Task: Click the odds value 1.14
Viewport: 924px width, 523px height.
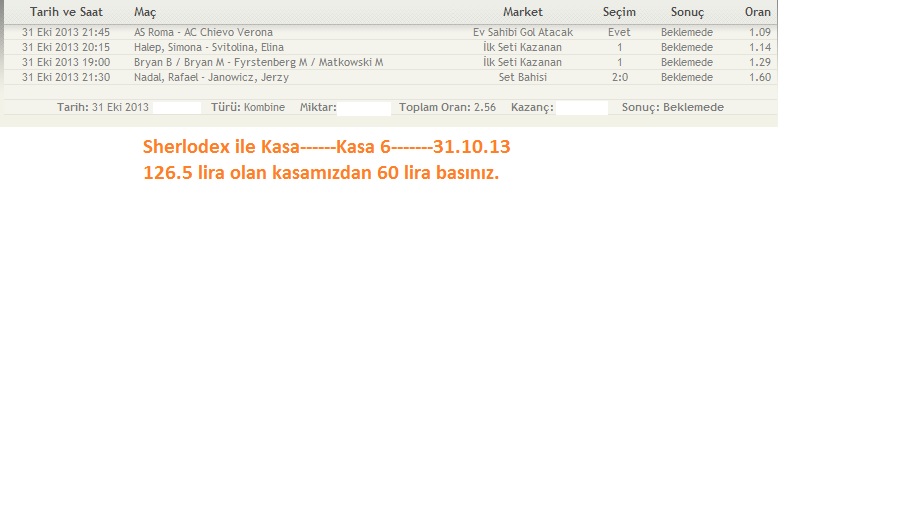Action: pos(760,47)
